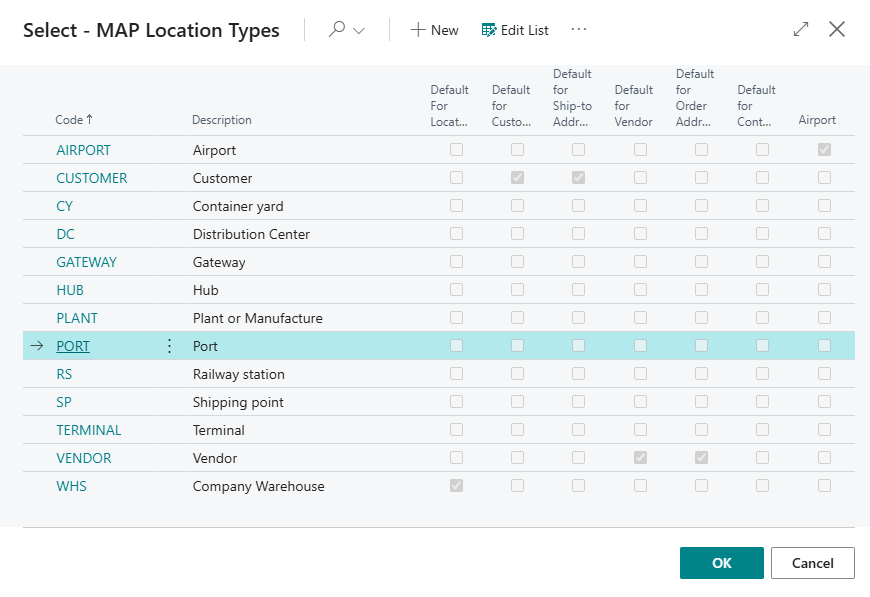Image resolution: width=870 pixels, height=597 pixels.
Task: Toggle Airport checkbox in AIRPORT row
Action: [824, 150]
